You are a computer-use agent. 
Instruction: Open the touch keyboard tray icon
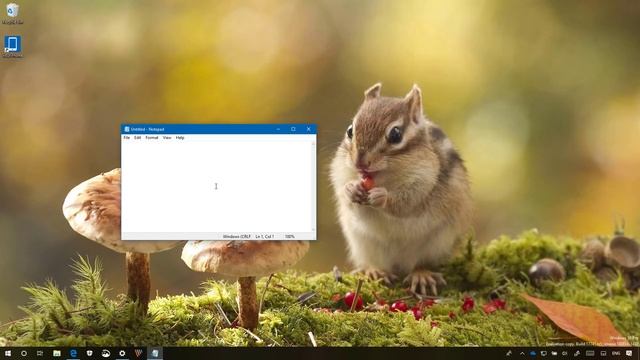coord(590,353)
